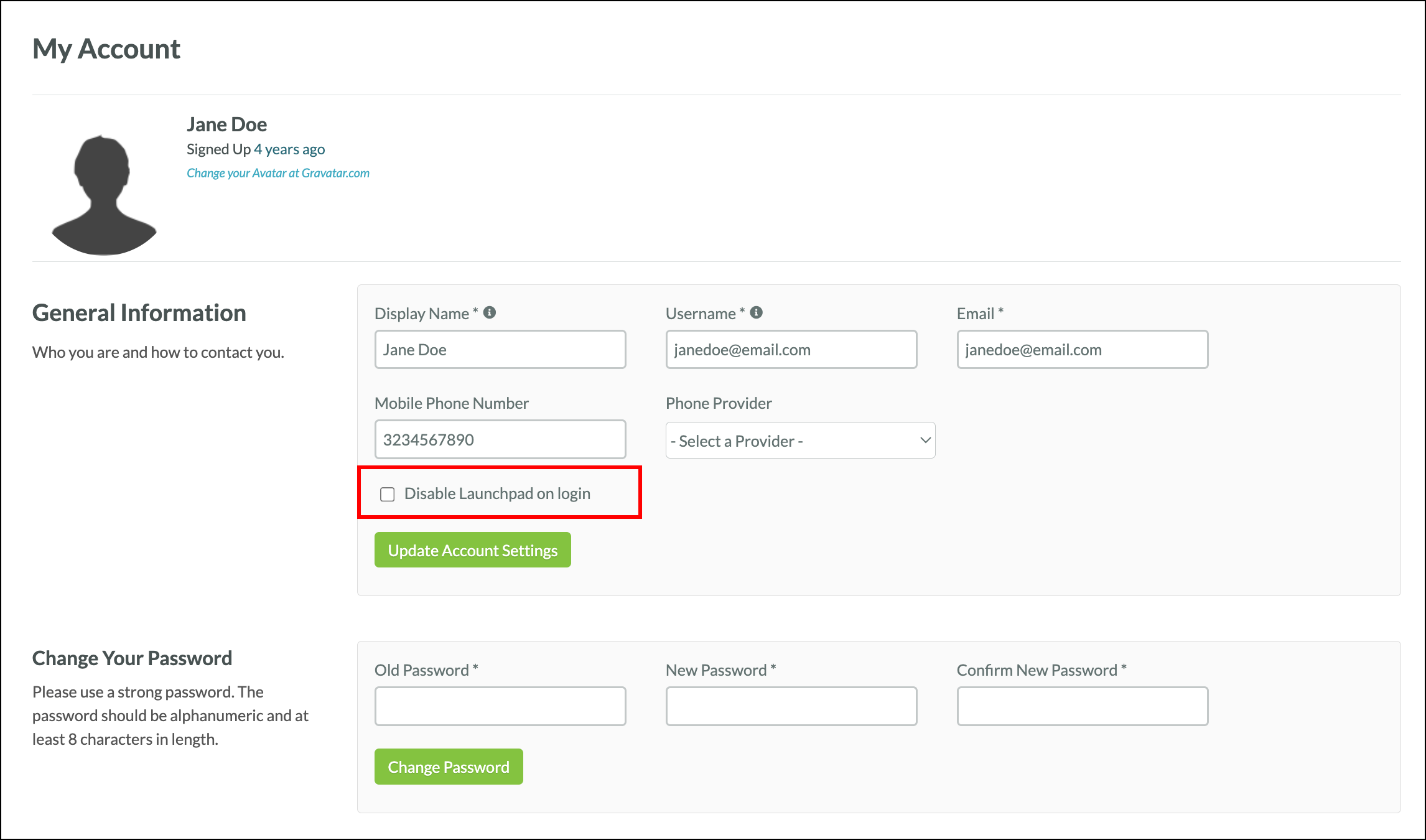
Task: Click the Old Password field
Action: [500, 706]
